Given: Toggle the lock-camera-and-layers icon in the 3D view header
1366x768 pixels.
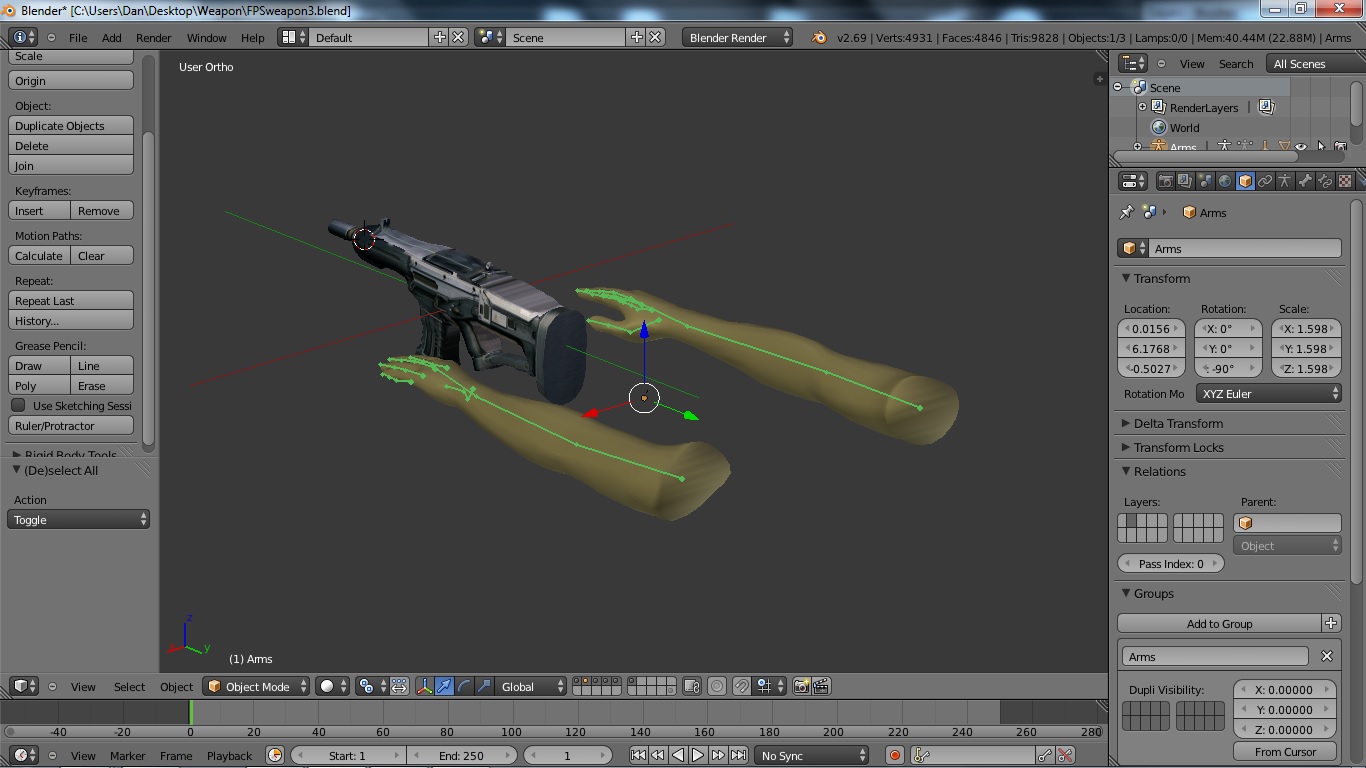Looking at the screenshot, I should point(692,686).
